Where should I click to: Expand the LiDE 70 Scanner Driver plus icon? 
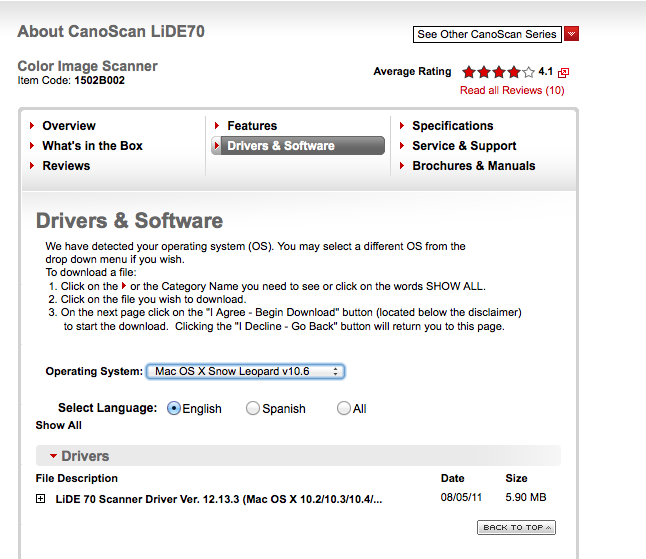coord(40,499)
